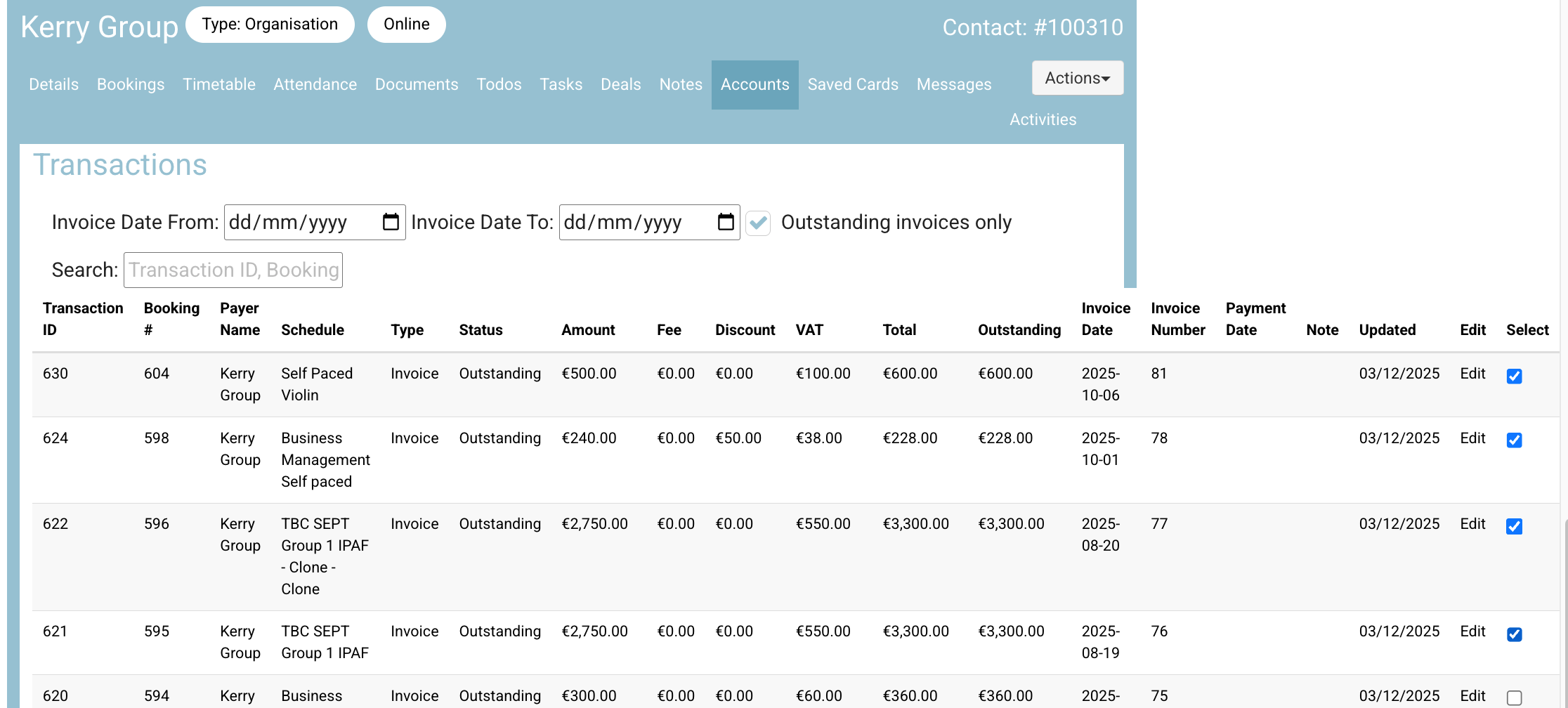The height and width of the screenshot is (708, 1568).
Task: Focus the Invoice Date From field
Action: point(315,222)
